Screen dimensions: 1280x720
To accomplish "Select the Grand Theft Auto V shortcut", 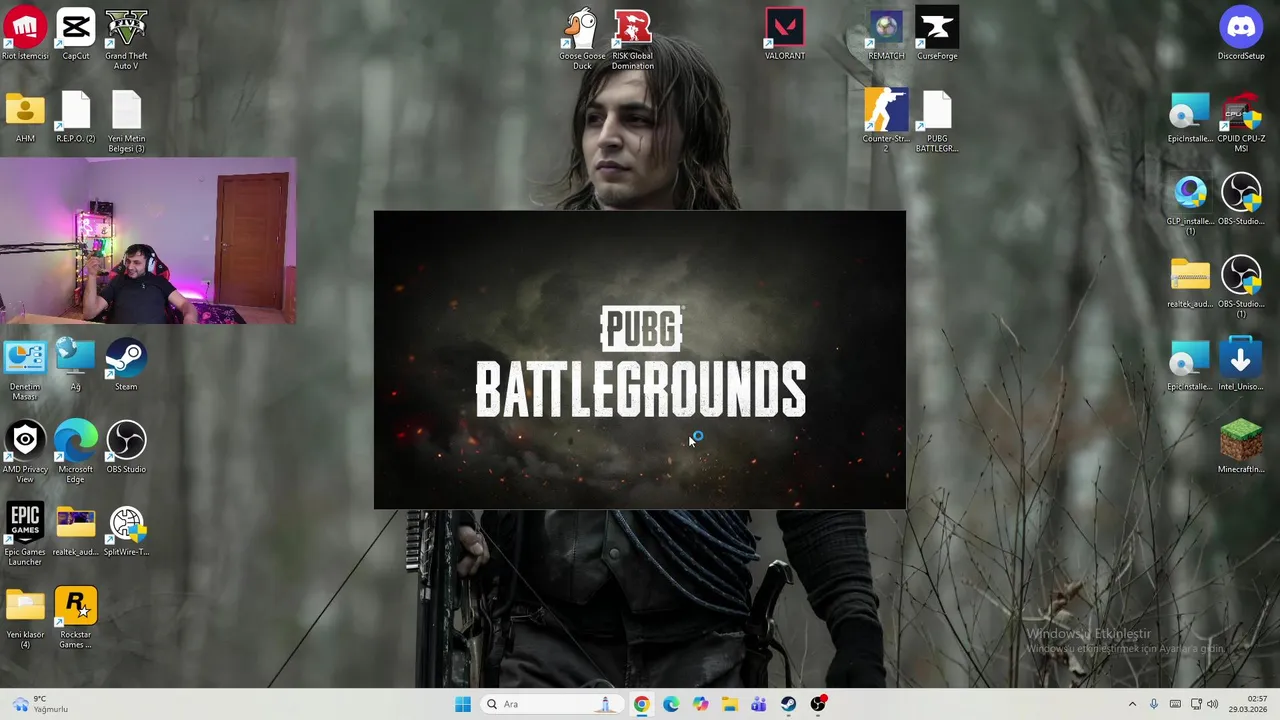I will pyautogui.click(x=126, y=40).
